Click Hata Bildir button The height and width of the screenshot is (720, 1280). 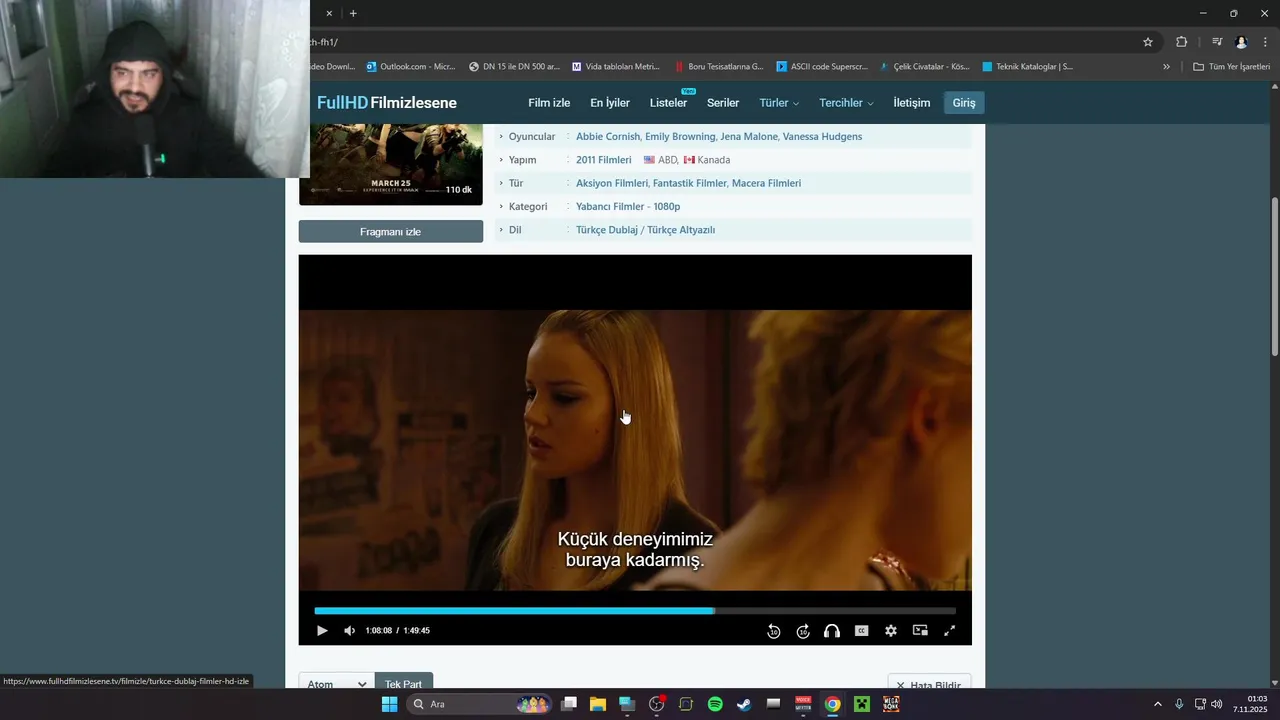[x=929, y=685]
